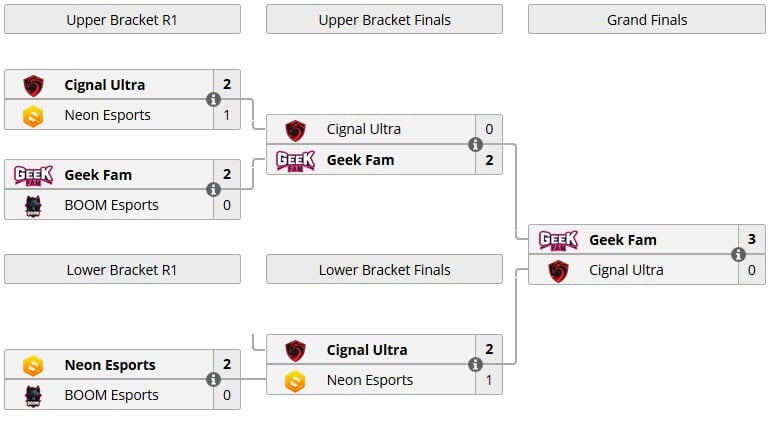The image size is (783, 437).
Task: Click Geek Fam logo in Upper Bracket Finals
Action: [295, 160]
